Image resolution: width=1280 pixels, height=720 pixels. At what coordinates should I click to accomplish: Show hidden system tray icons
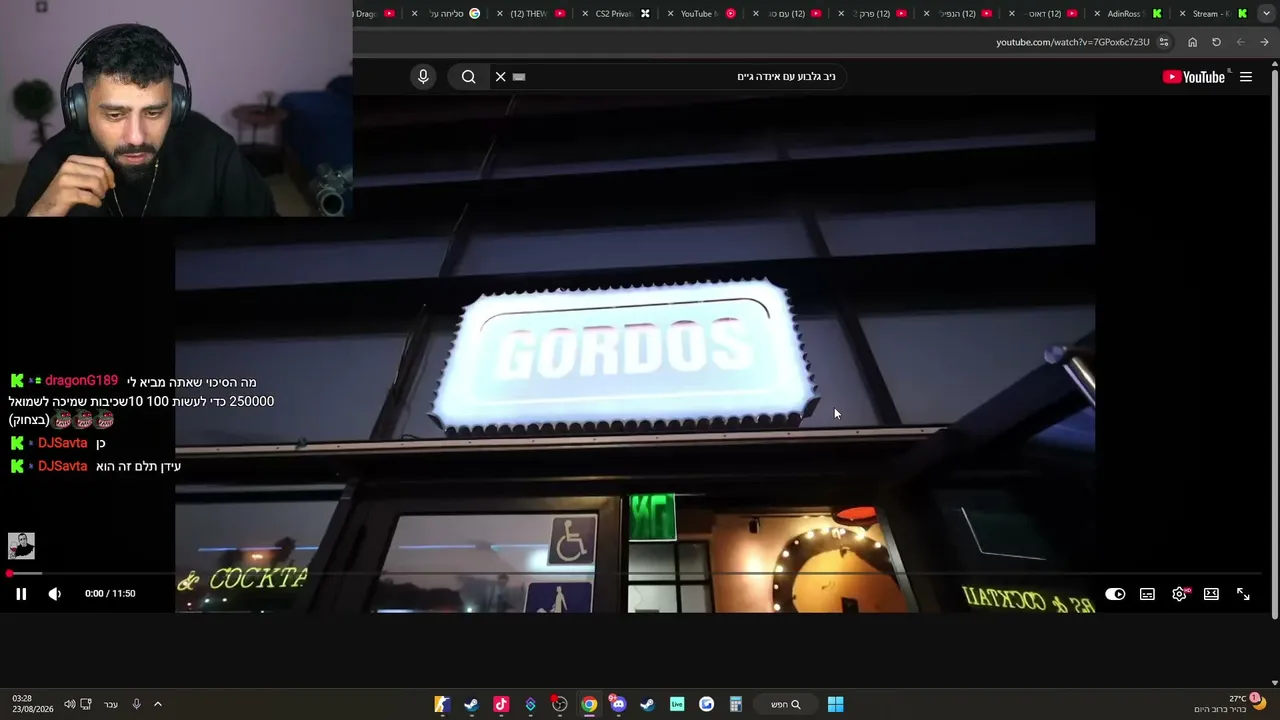(158, 704)
